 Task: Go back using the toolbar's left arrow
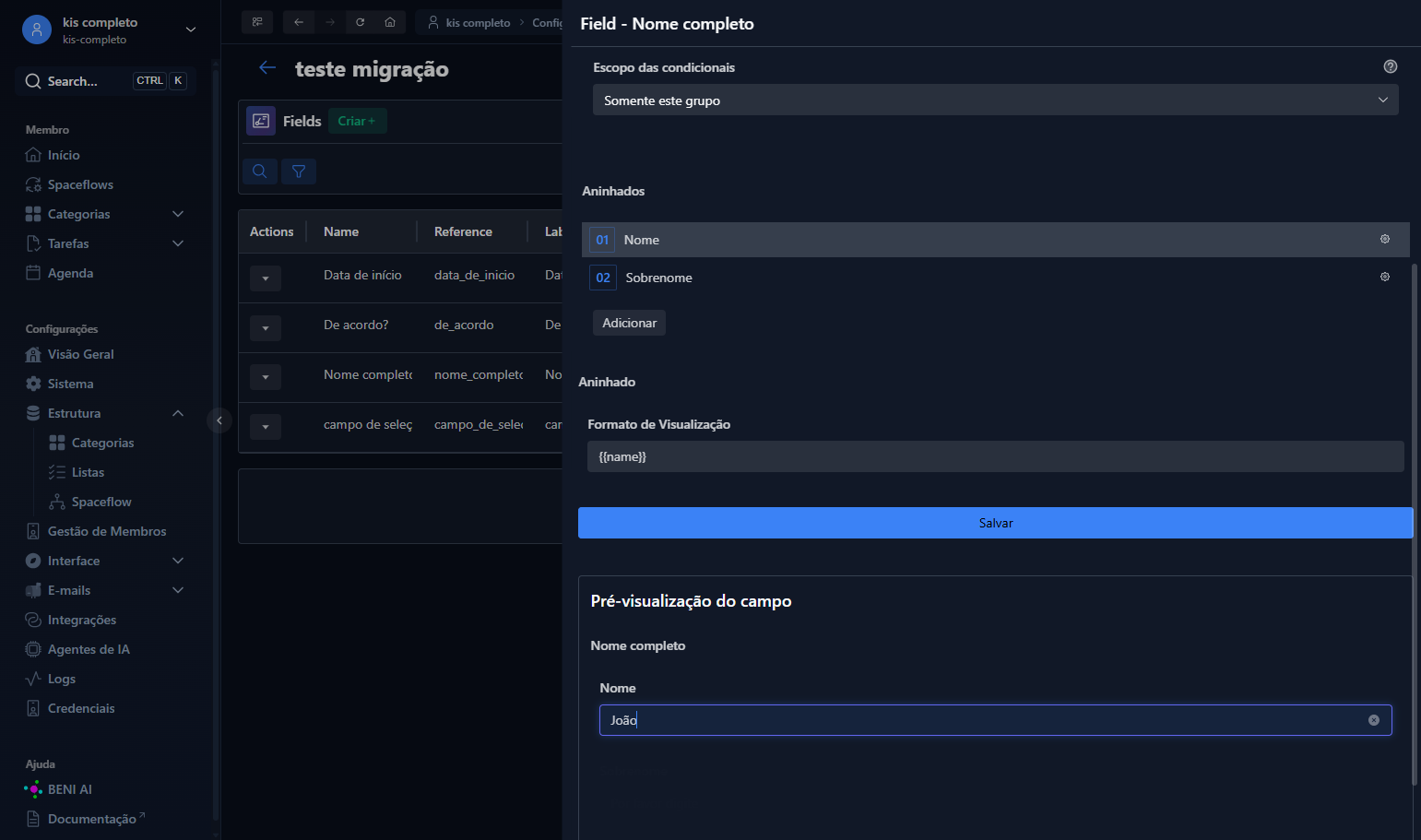[x=299, y=22]
